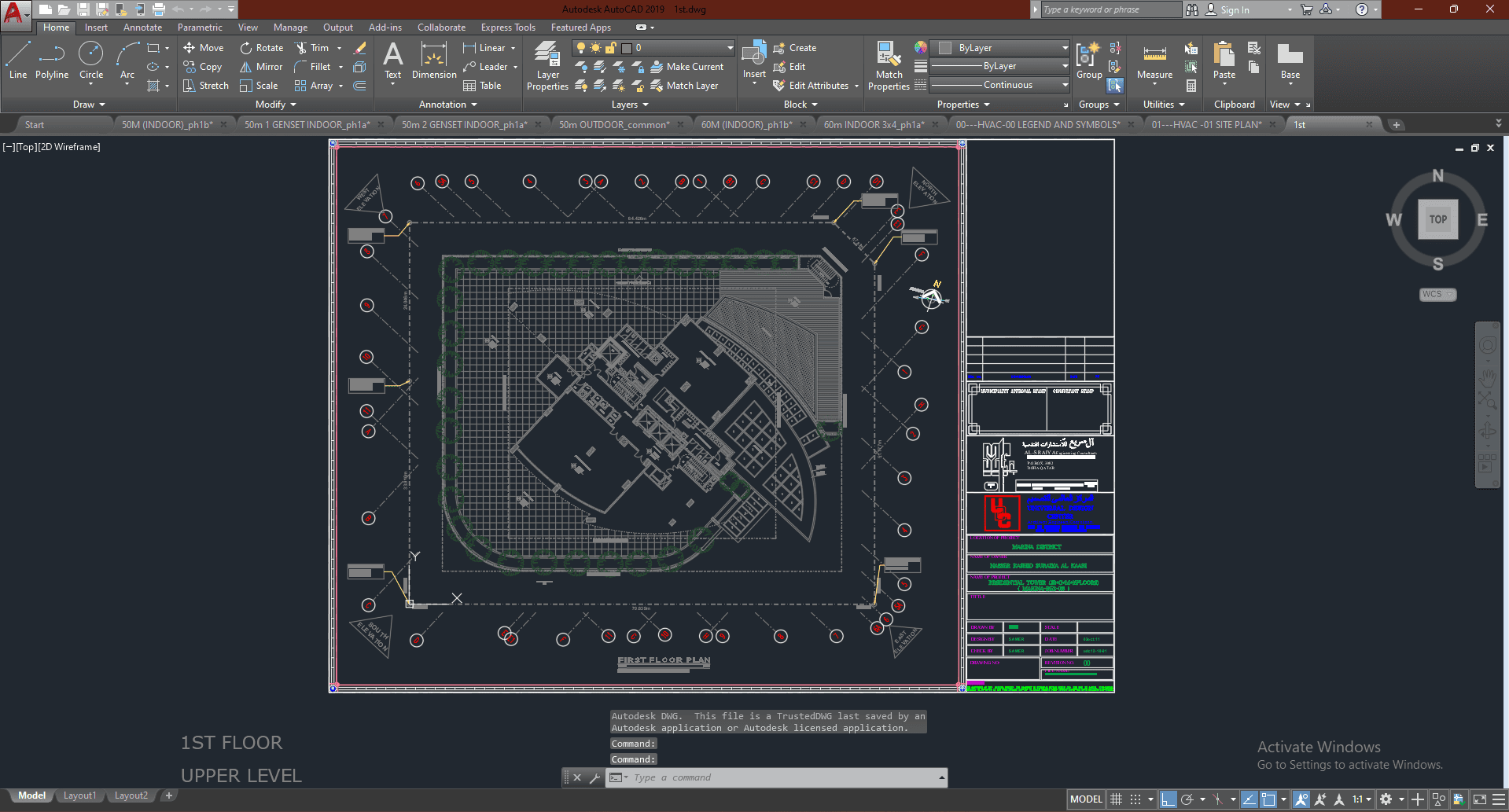Toggle ortho mode in status bar

pyautogui.click(x=1169, y=799)
